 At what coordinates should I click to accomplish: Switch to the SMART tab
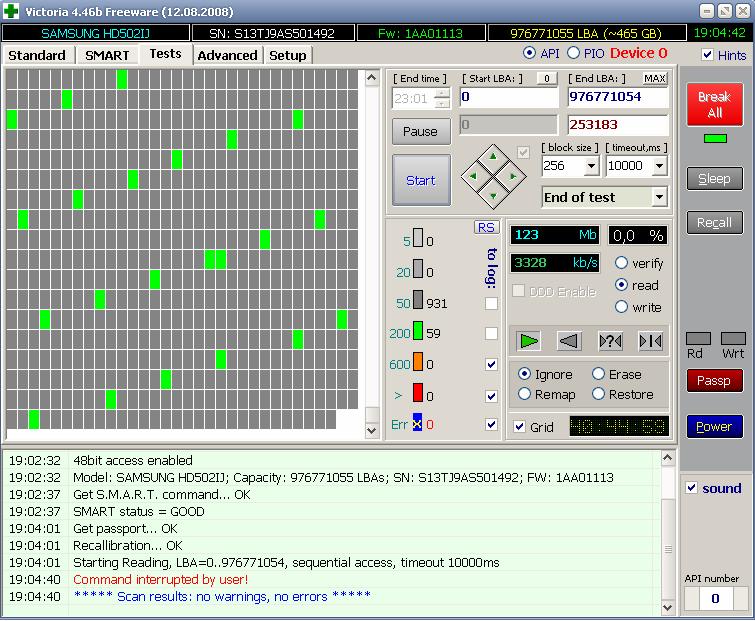tap(107, 55)
